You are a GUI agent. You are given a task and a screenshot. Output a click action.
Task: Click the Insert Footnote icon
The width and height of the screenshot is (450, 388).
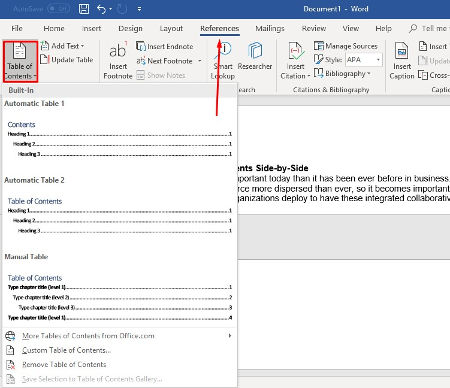pyautogui.click(x=118, y=51)
